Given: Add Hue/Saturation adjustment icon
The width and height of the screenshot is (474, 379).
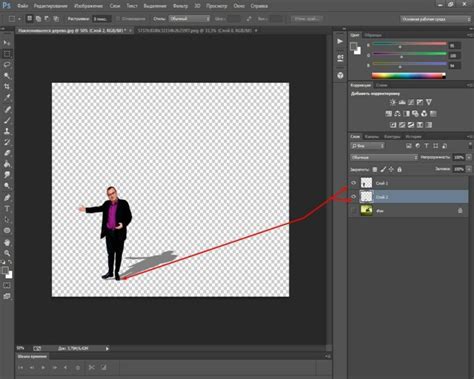Looking at the screenshot, I should [x=389, y=114].
